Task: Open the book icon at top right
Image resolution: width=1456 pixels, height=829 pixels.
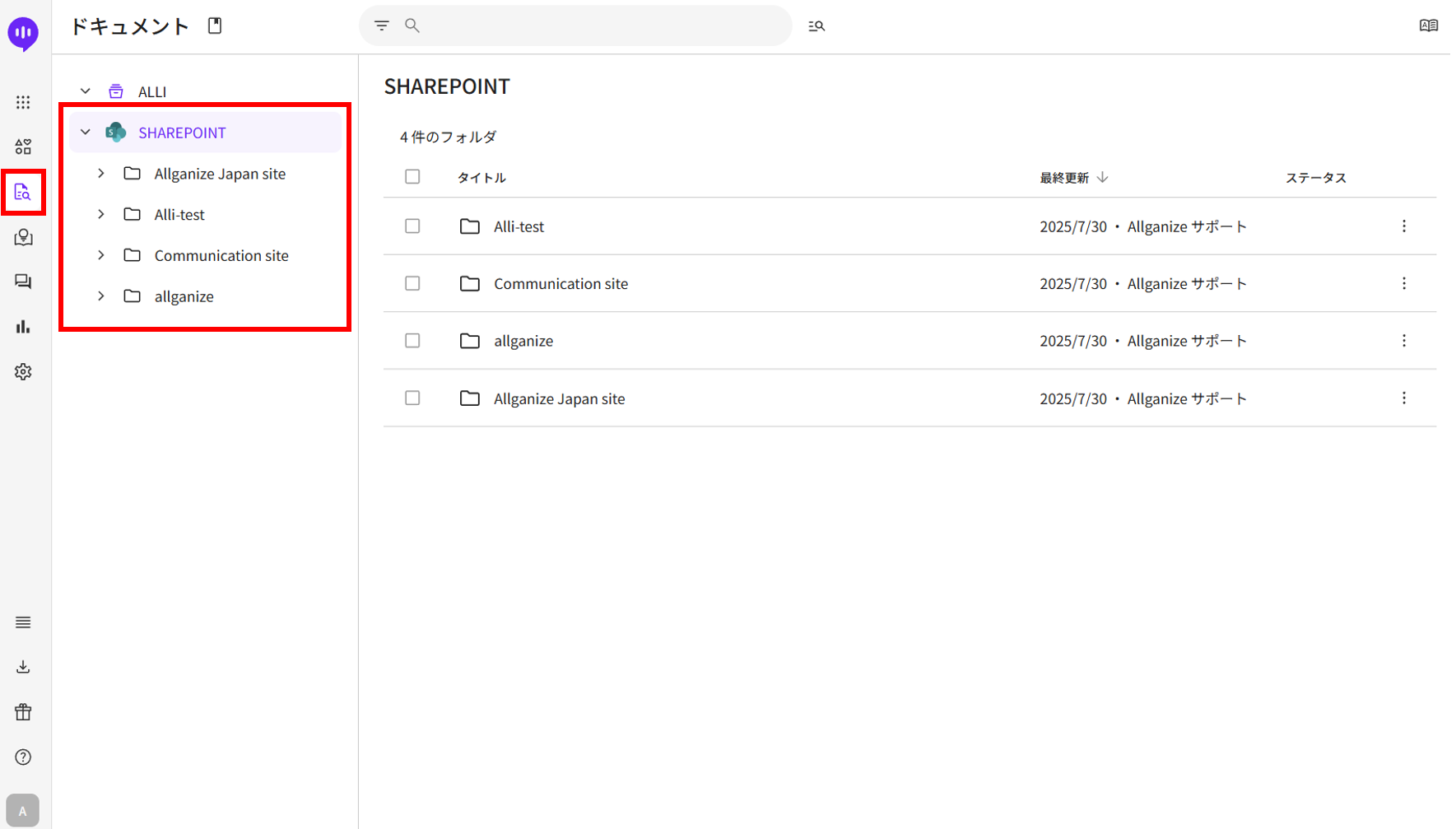Action: click(1428, 26)
